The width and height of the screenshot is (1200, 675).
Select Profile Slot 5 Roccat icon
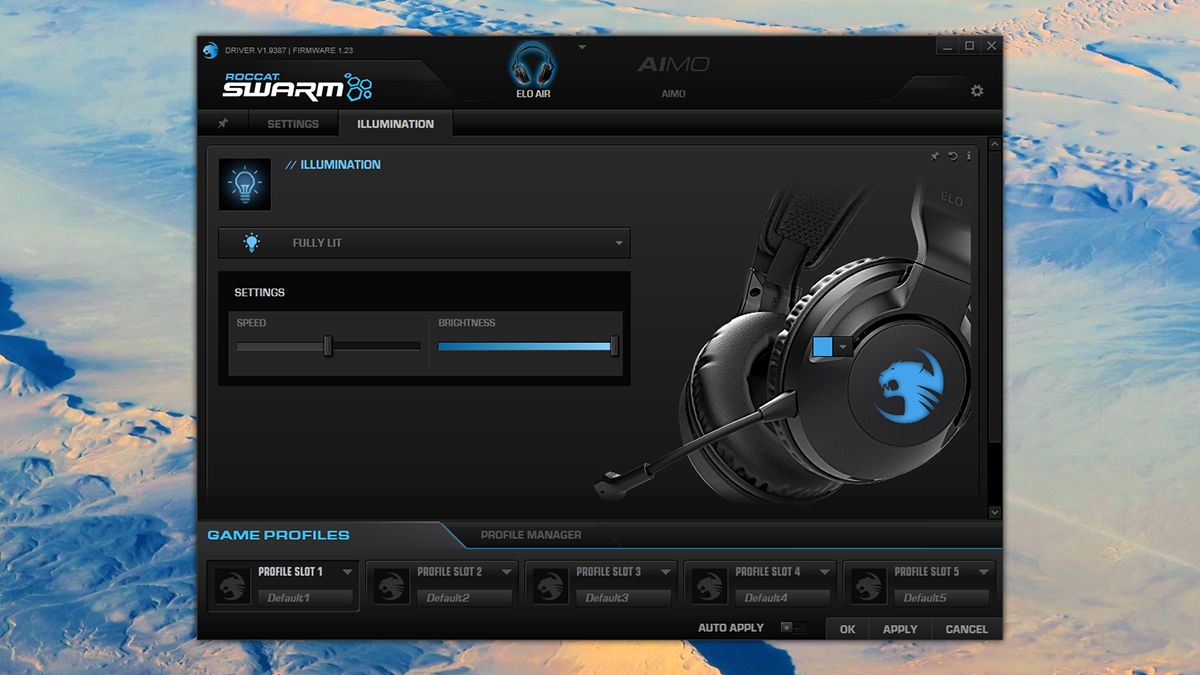coord(868,586)
